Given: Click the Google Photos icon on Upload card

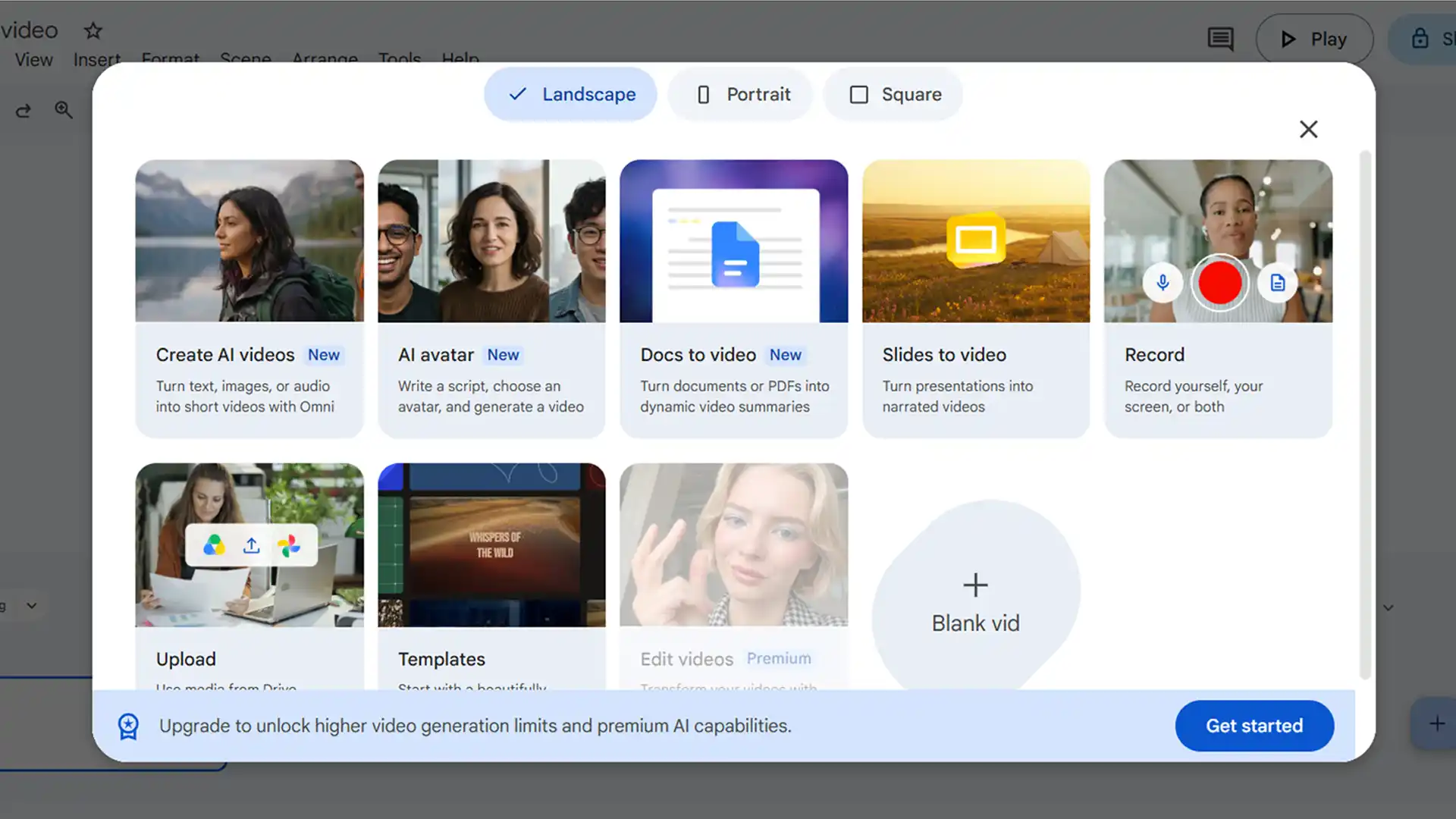Looking at the screenshot, I should tap(289, 545).
